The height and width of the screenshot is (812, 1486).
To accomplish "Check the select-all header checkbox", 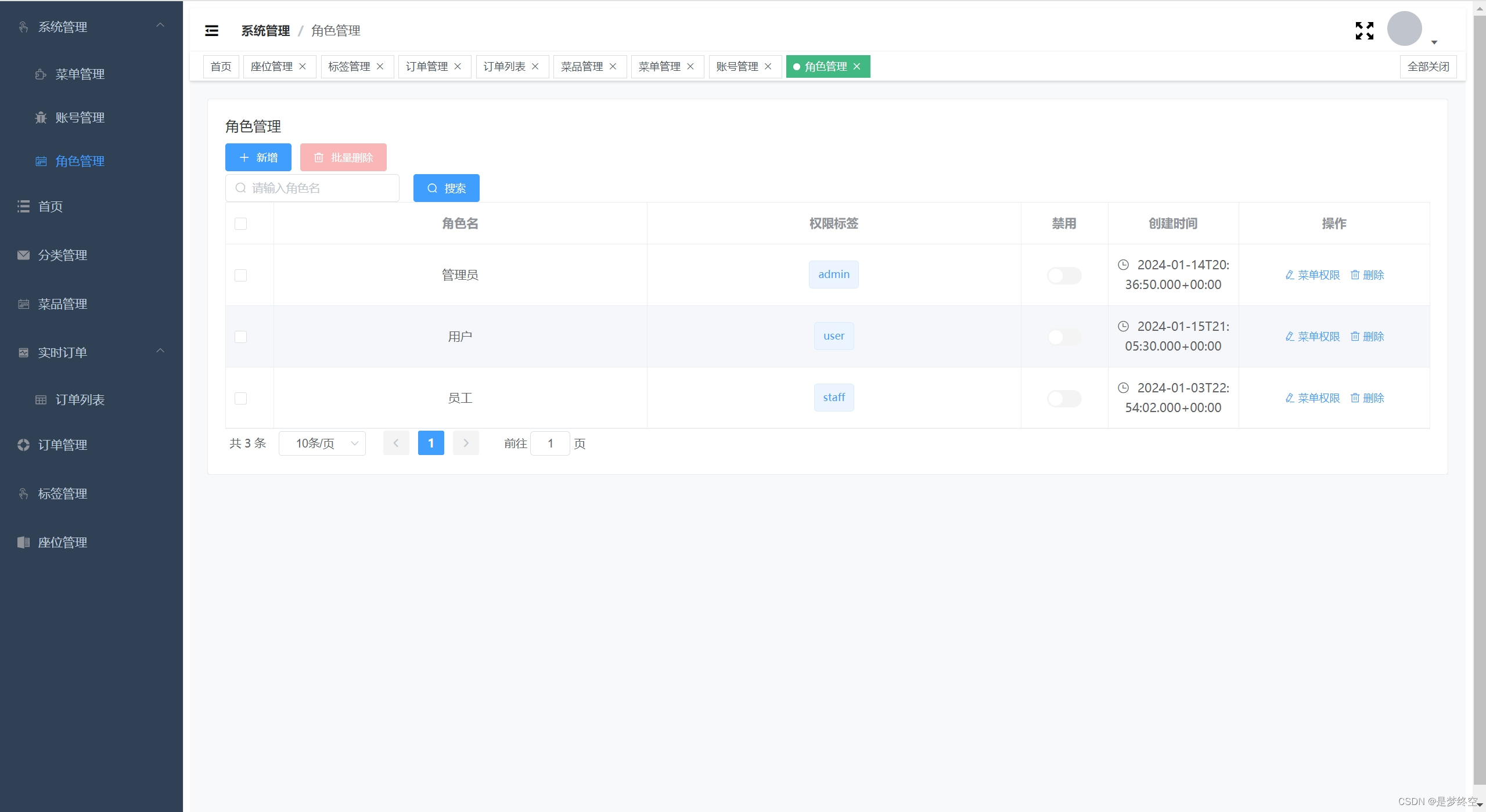I will [x=240, y=224].
